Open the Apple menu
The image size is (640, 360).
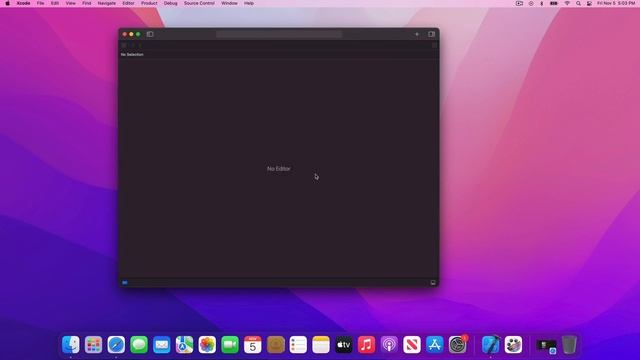click(x=7, y=3)
